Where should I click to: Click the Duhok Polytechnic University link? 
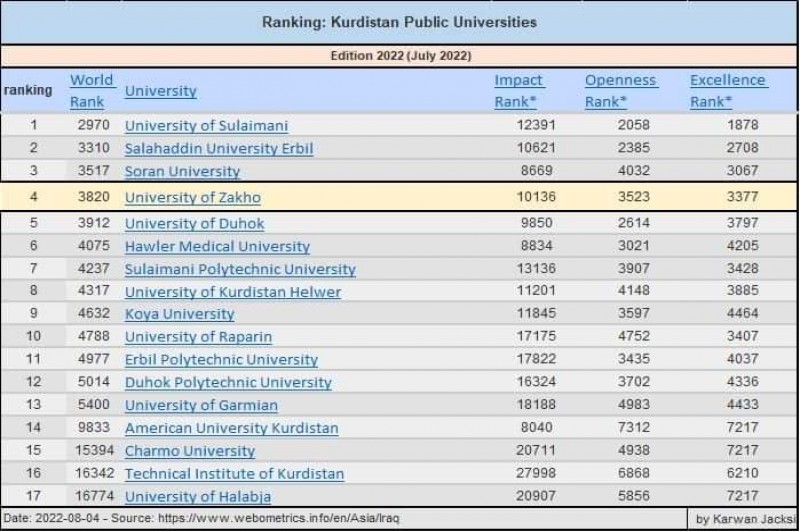[x=228, y=383]
